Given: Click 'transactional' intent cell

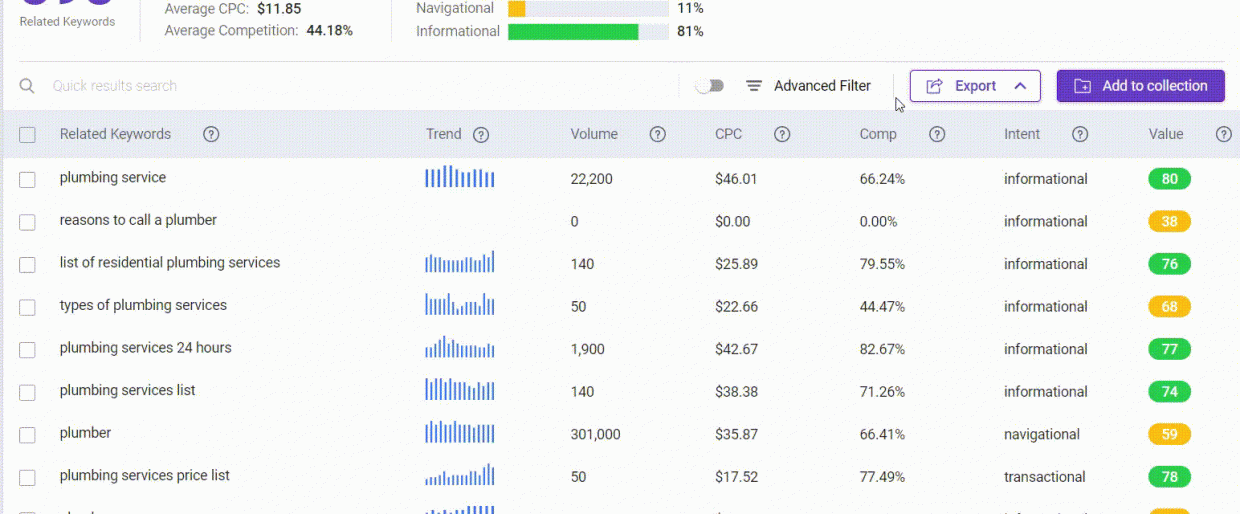Looking at the screenshot, I should pyautogui.click(x=1045, y=477).
